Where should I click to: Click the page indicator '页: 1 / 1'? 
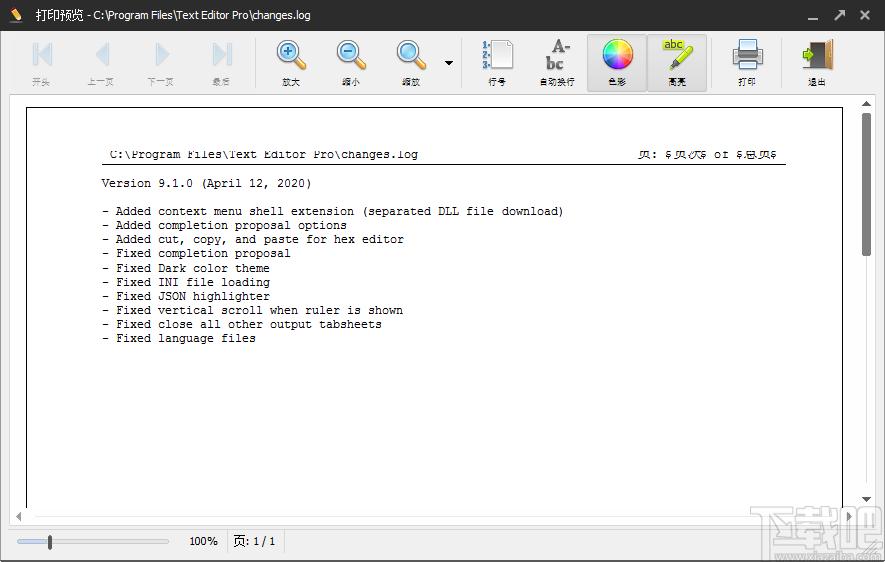tap(255, 542)
